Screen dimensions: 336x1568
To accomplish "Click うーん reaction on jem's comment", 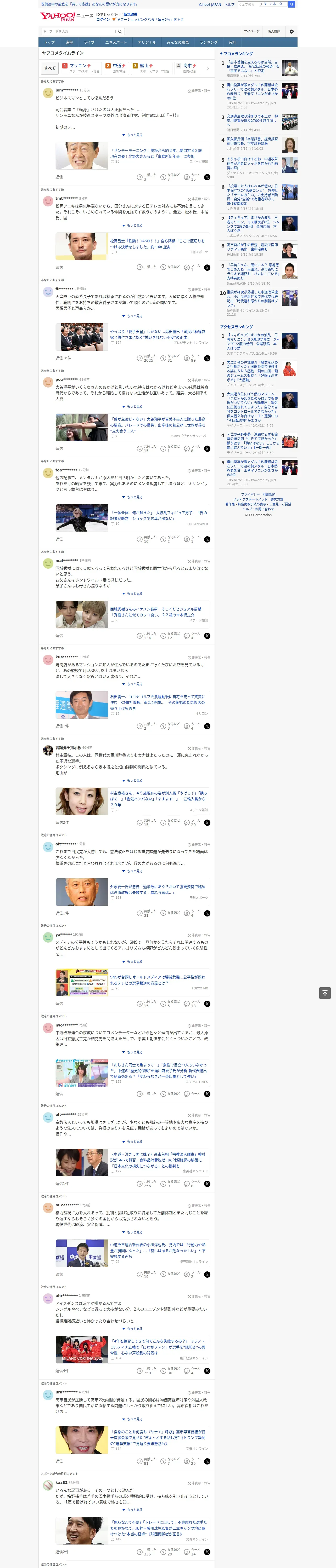I will [193, 177].
